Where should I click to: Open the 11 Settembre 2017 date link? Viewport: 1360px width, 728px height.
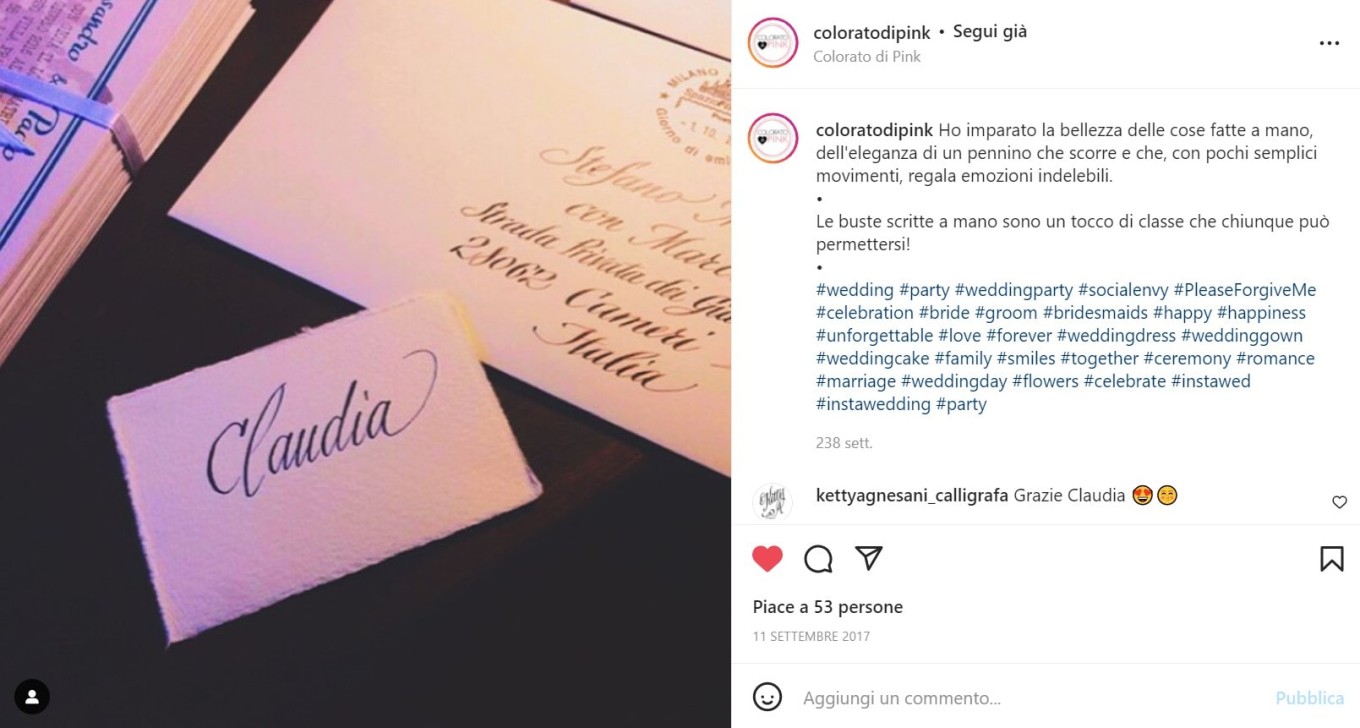click(x=811, y=636)
